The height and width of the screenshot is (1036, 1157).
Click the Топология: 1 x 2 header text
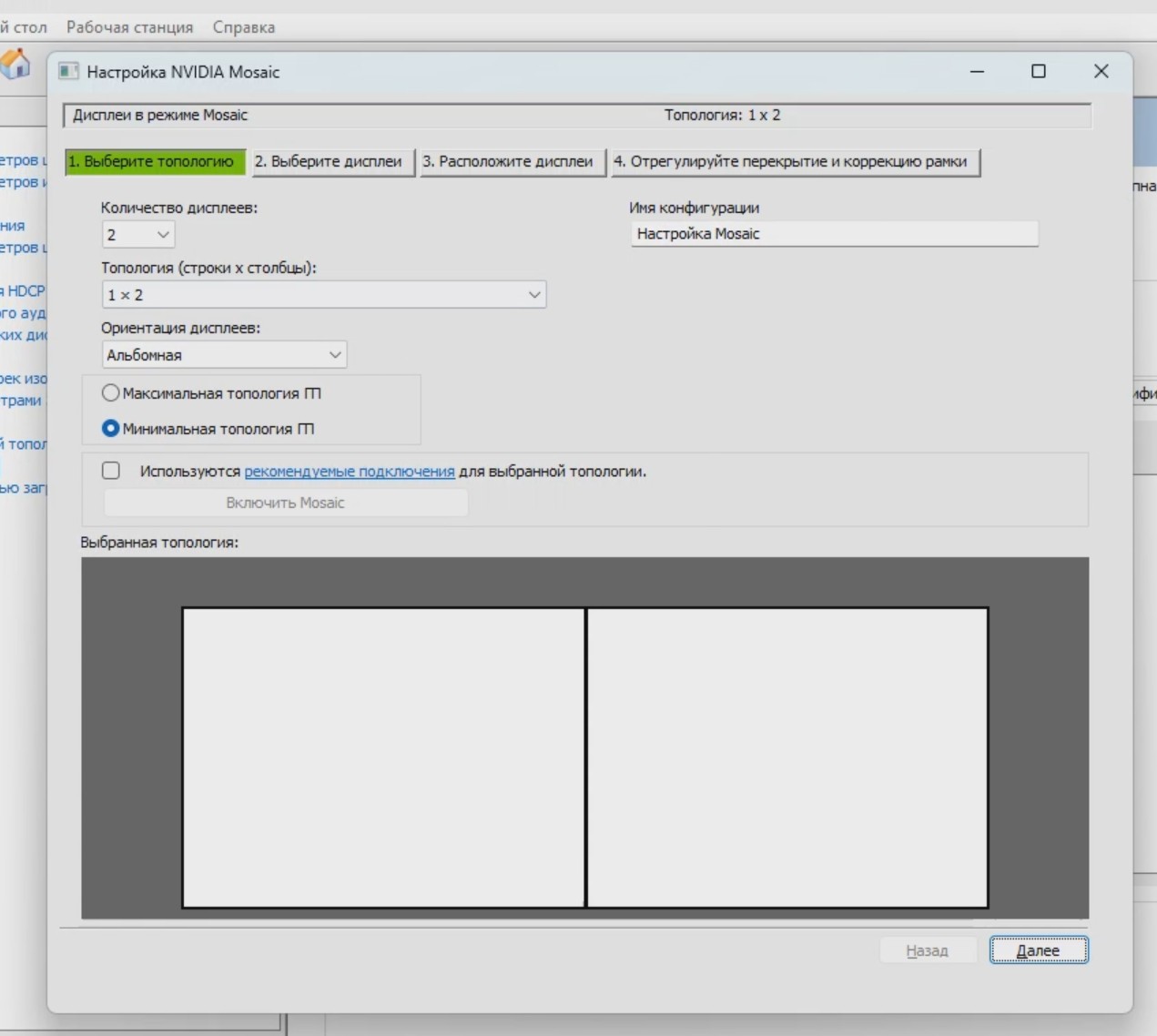pyautogui.click(x=723, y=116)
